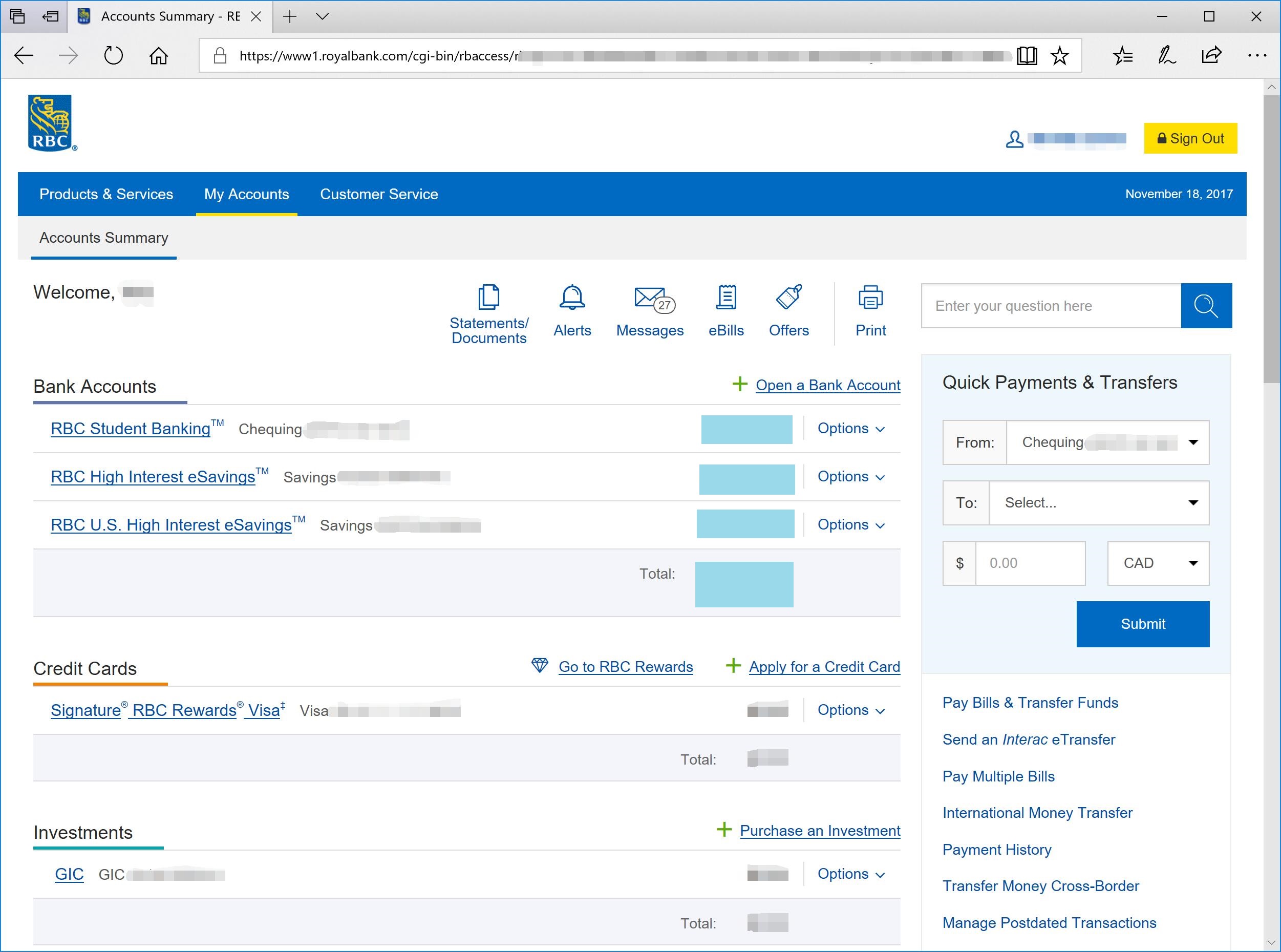Expand Options for Signature RBC Rewards Visa

tap(851, 710)
